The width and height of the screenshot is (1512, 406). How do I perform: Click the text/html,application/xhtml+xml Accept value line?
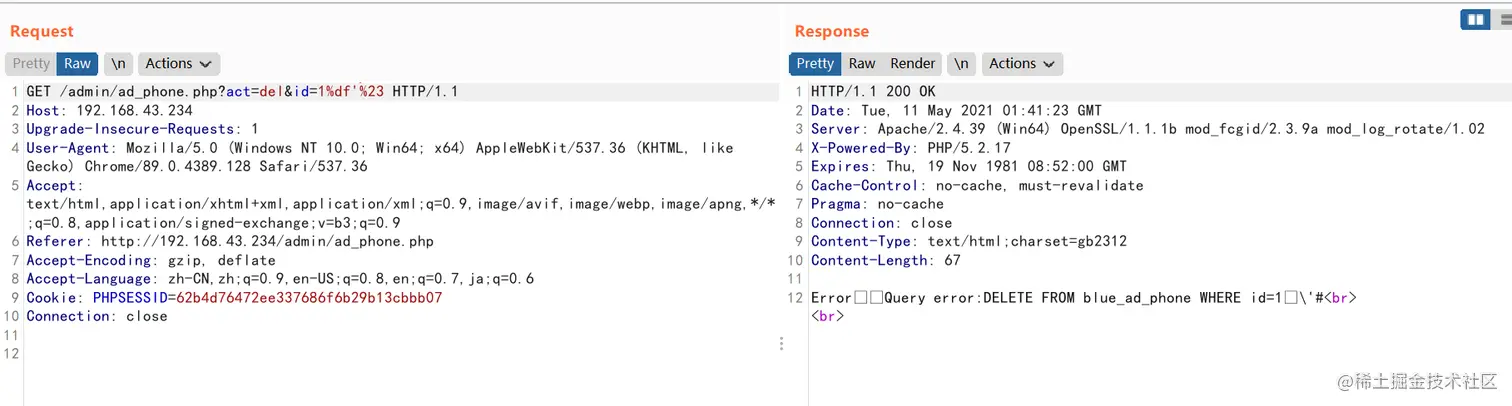(x=400, y=204)
